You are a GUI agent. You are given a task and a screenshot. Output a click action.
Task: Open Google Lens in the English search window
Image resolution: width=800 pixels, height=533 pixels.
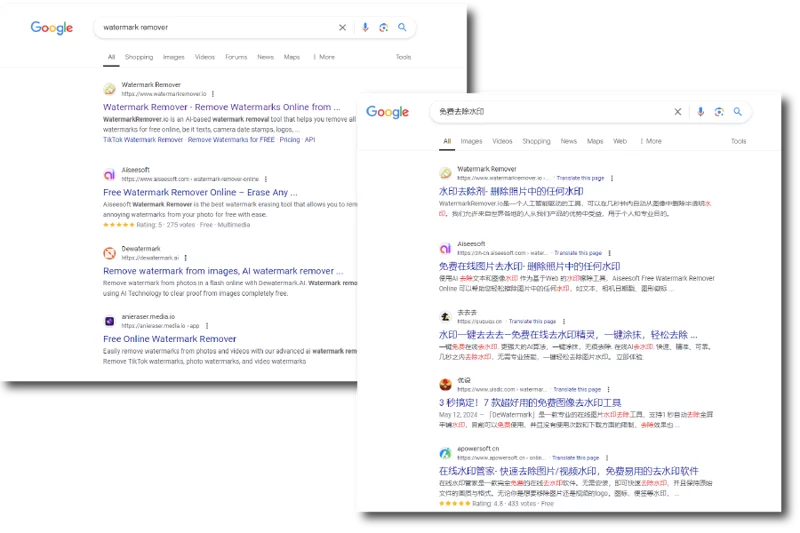click(x=384, y=28)
